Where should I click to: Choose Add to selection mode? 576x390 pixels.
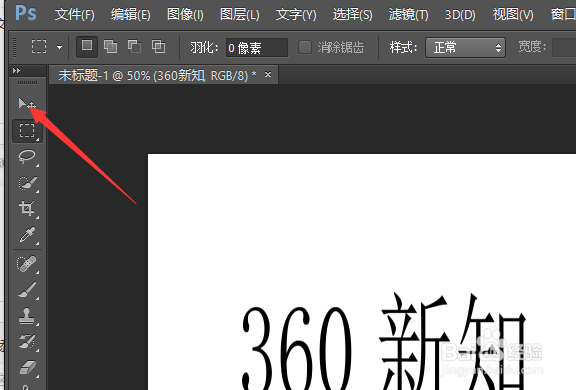111,47
